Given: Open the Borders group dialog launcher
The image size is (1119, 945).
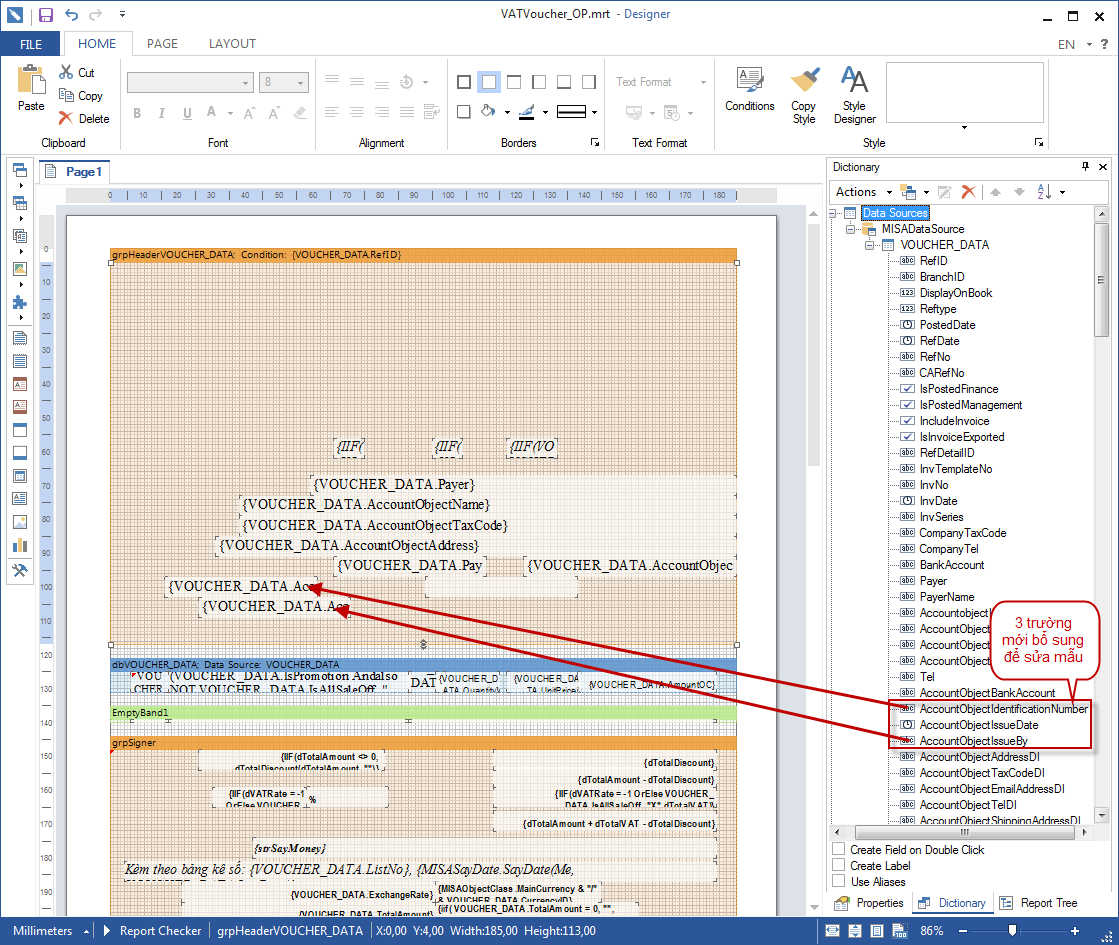Looking at the screenshot, I should (x=594, y=143).
